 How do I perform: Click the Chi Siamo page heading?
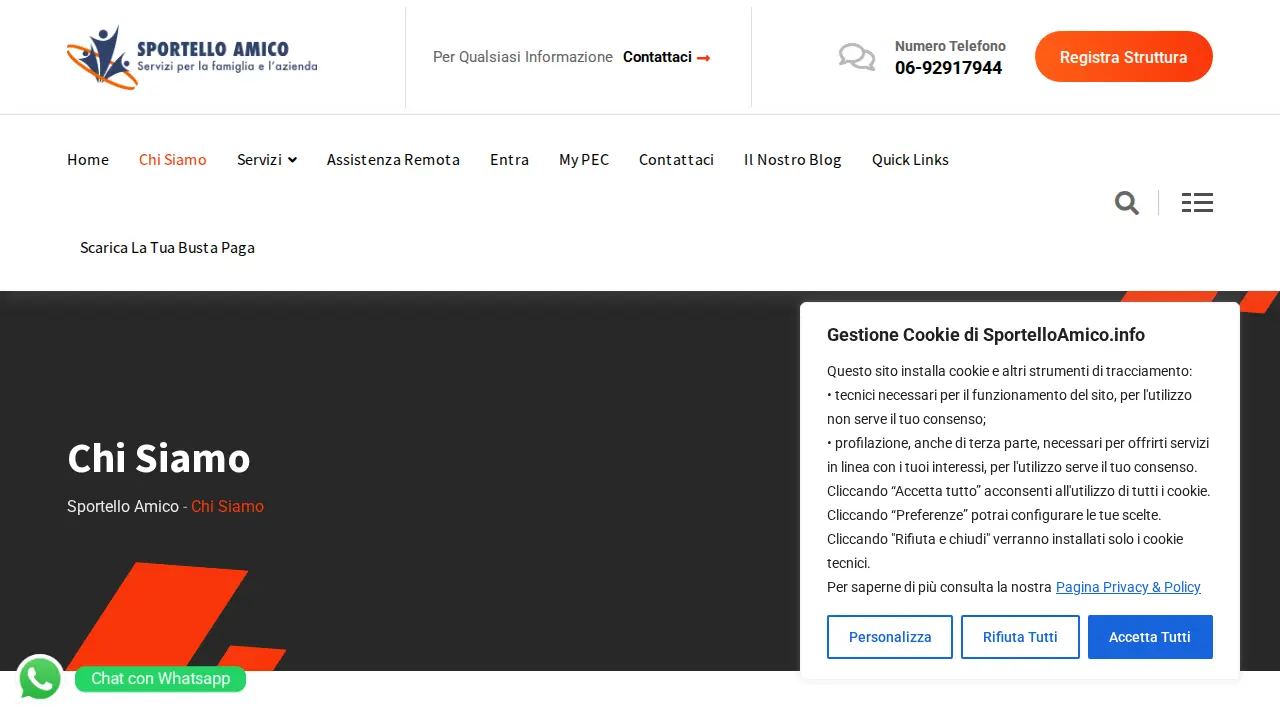click(x=159, y=458)
